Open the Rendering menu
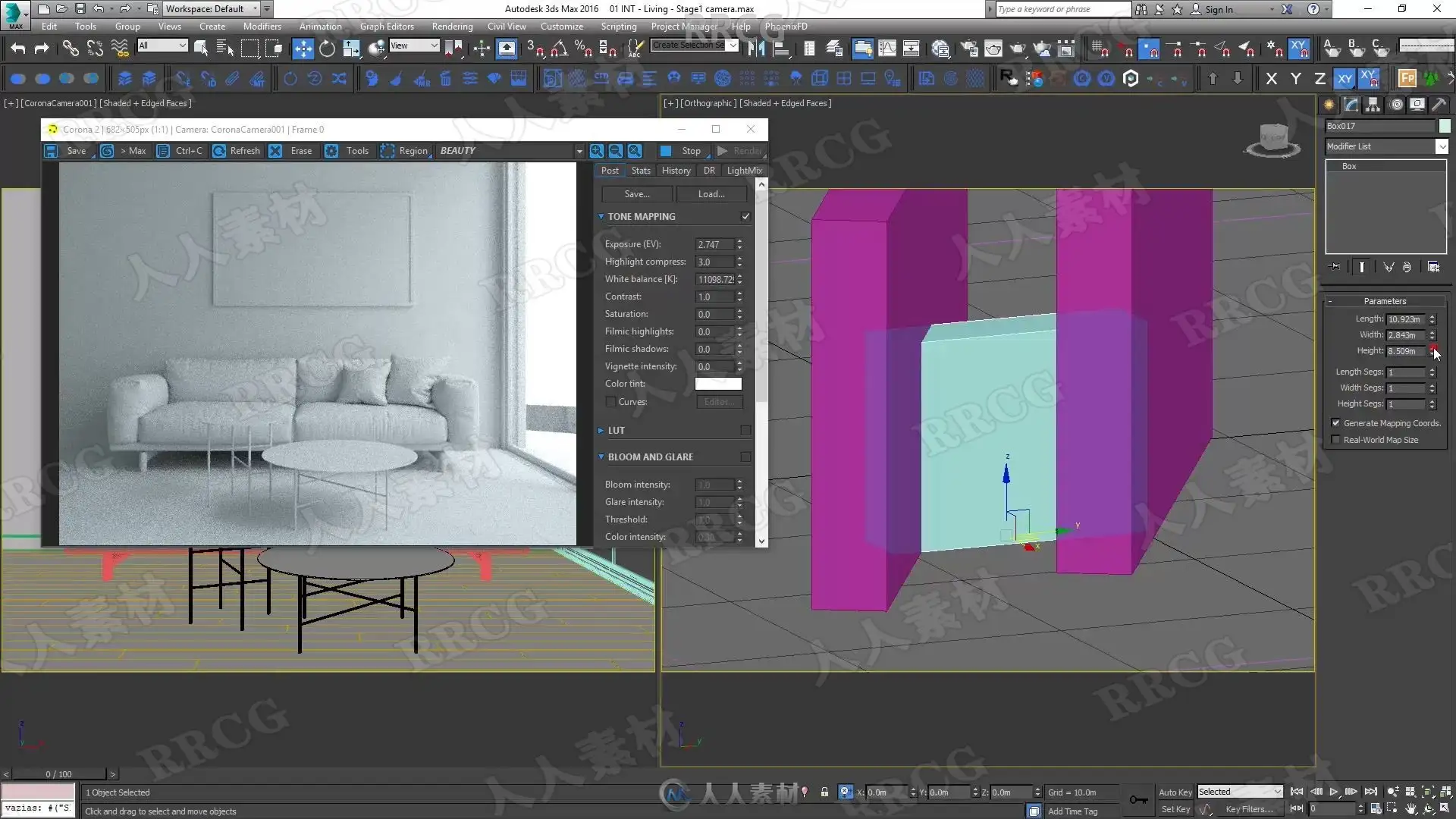Viewport: 1456px width, 819px height. 452,26
